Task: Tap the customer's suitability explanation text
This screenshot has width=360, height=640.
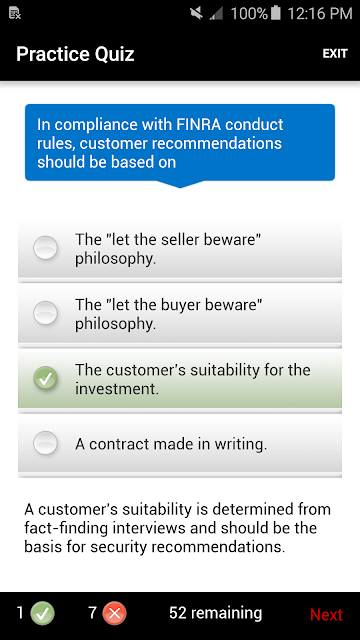Action: coord(178,528)
